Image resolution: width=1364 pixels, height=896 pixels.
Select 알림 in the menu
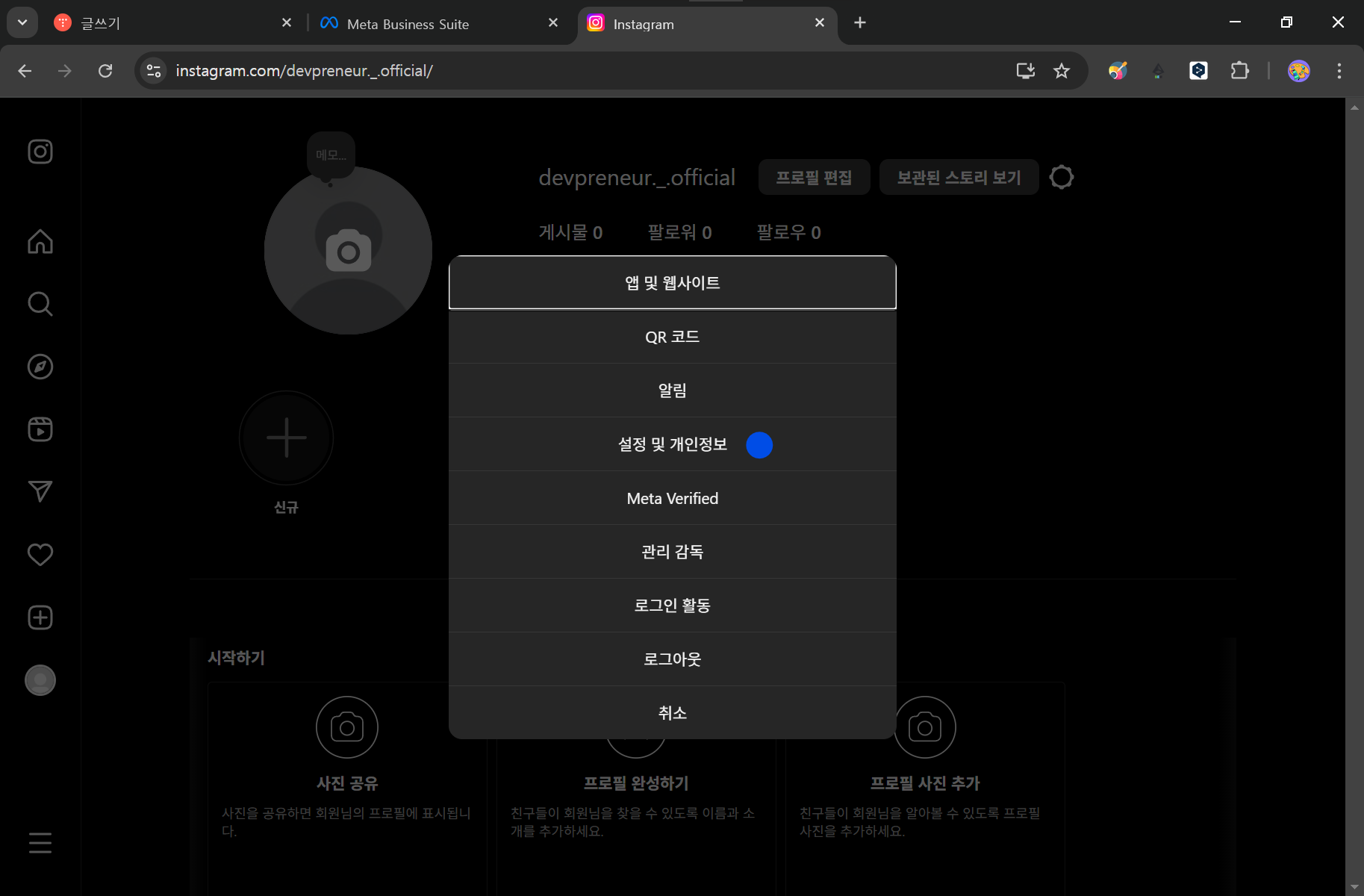coord(673,391)
